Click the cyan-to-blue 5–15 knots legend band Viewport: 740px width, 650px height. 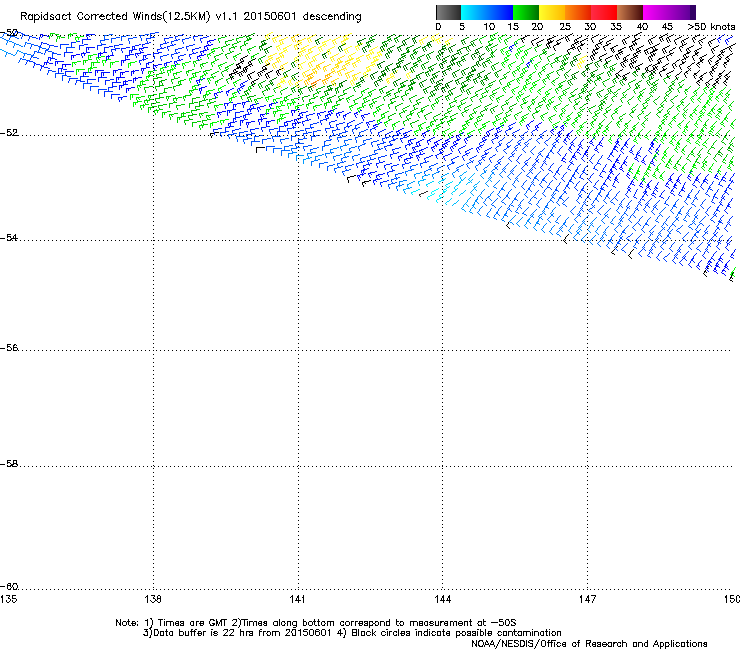487,12
